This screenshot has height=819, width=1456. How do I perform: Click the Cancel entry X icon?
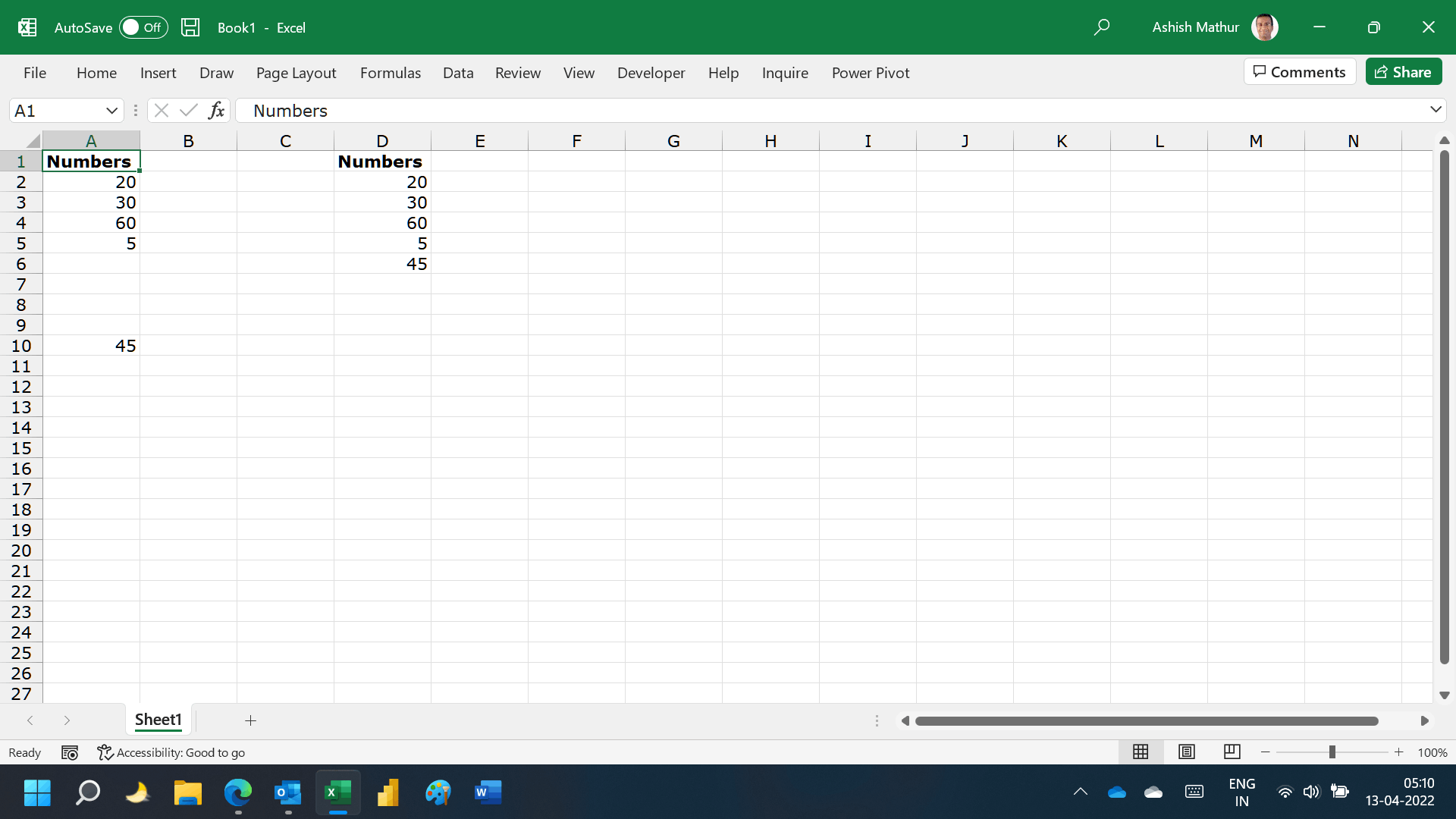pos(161,111)
